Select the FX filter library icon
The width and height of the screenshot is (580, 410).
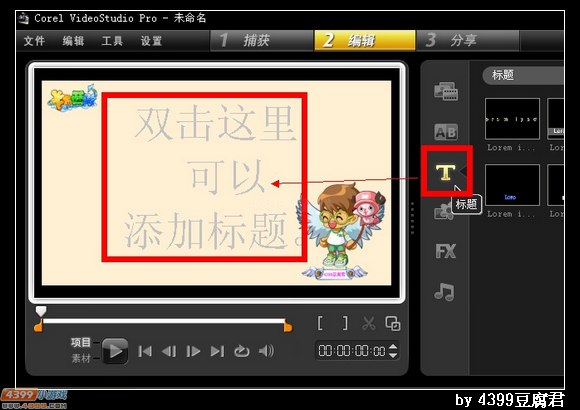(x=446, y=251)
